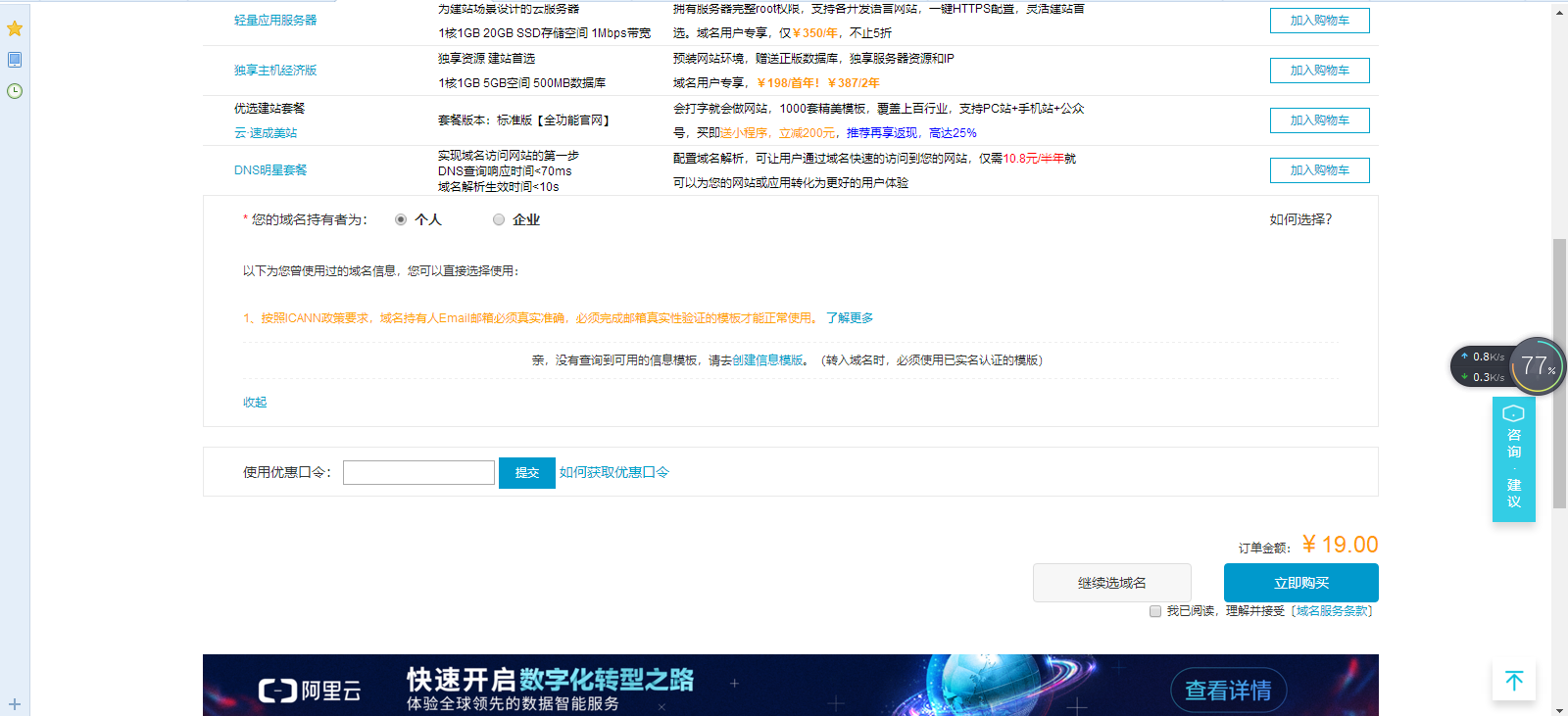Click the order amount ¥ 19.00

[x=1340, y=545]
